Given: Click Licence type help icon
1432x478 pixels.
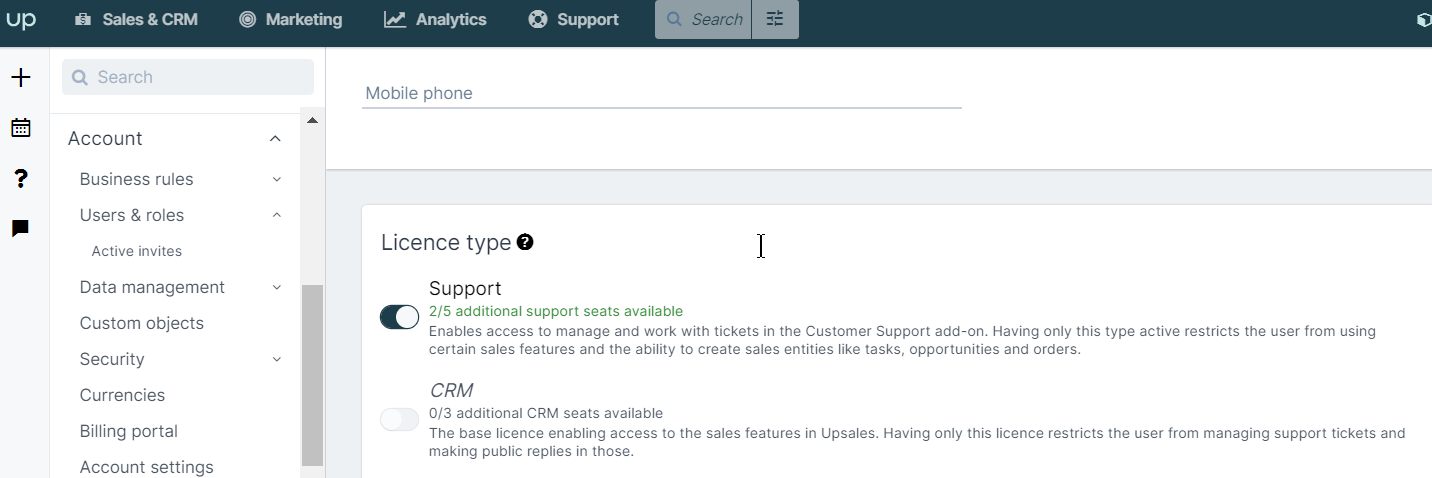Looking at the screenshot, I should 525,242.
